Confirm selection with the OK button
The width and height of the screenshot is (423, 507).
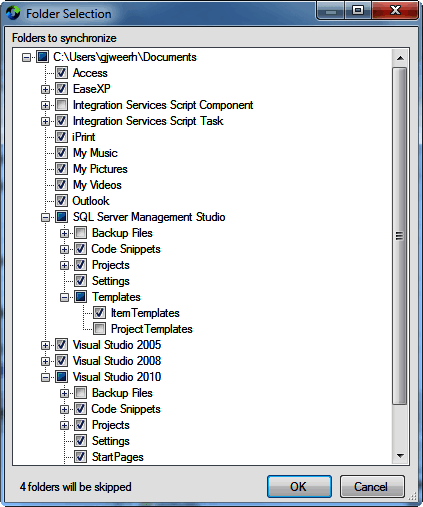click(x=299, y=486)
